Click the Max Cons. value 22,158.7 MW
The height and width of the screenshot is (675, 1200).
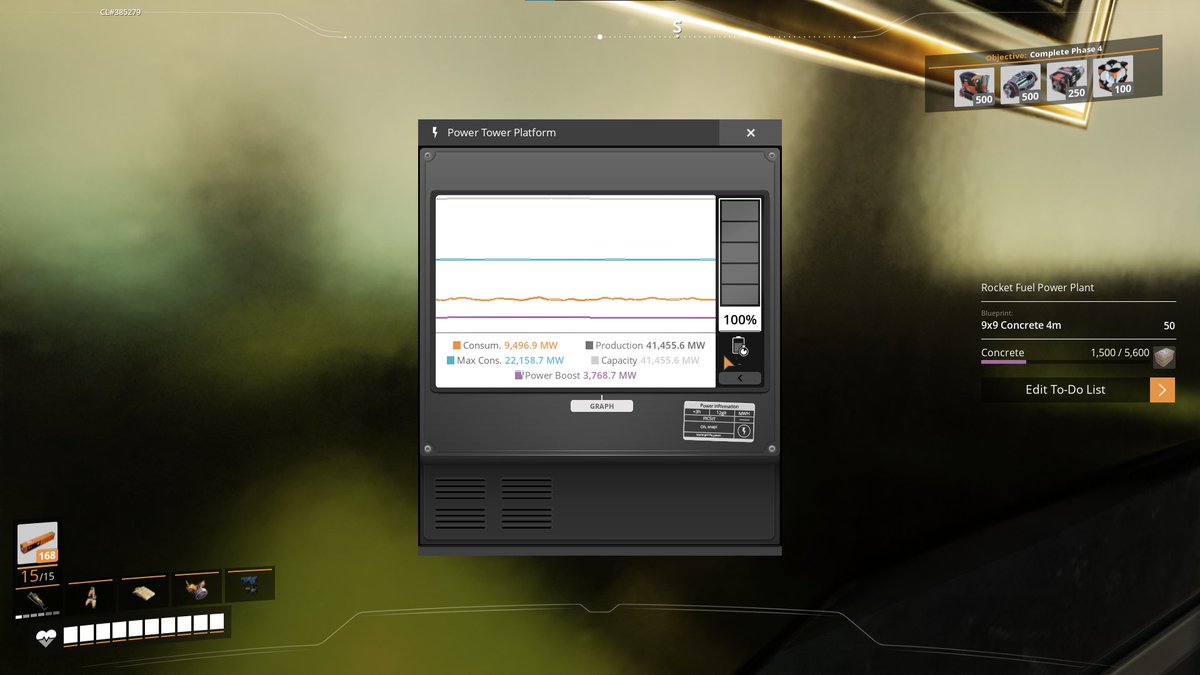click(533, 360)
